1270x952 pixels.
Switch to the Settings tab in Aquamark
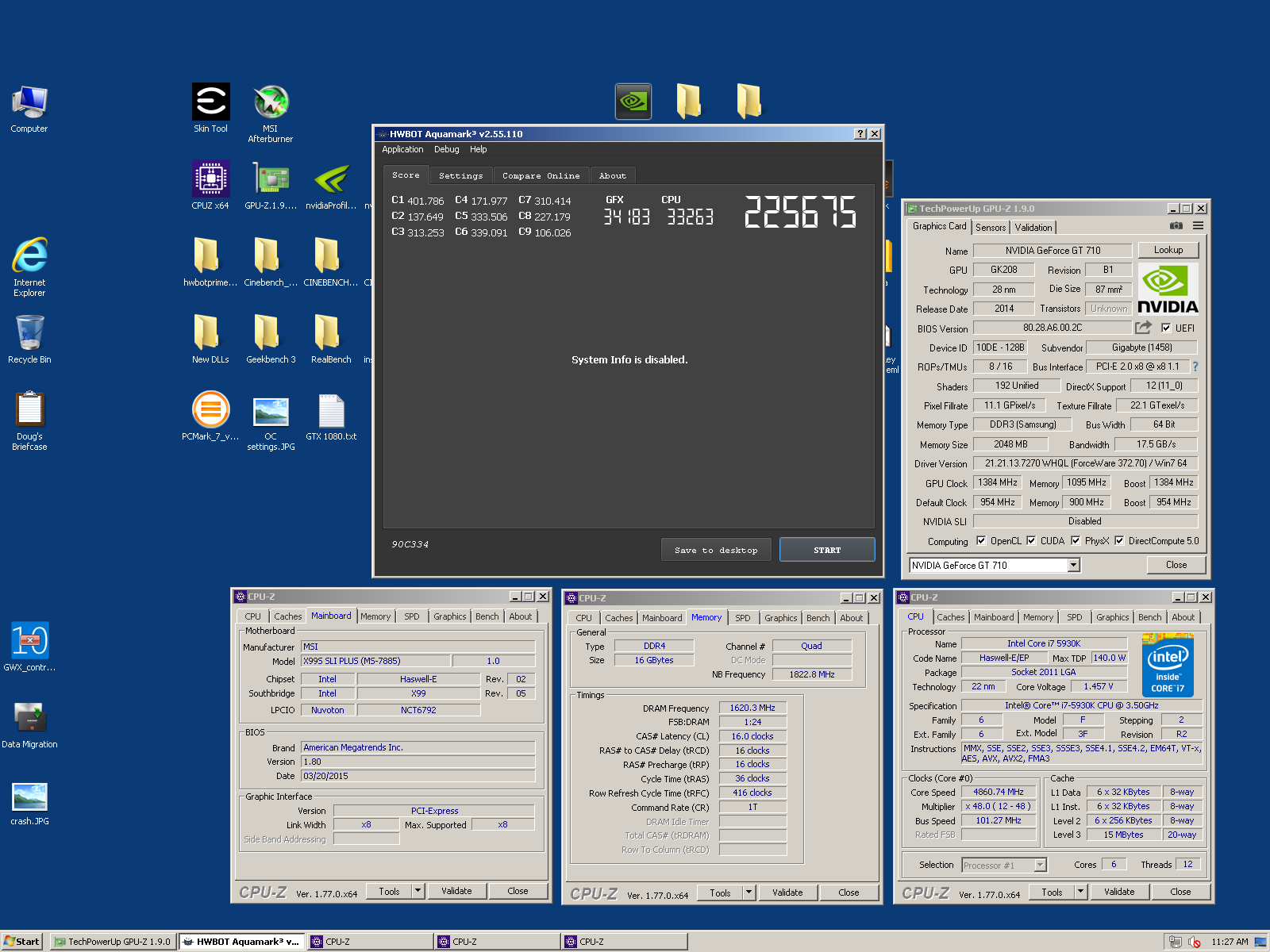[x=460, y=175]
